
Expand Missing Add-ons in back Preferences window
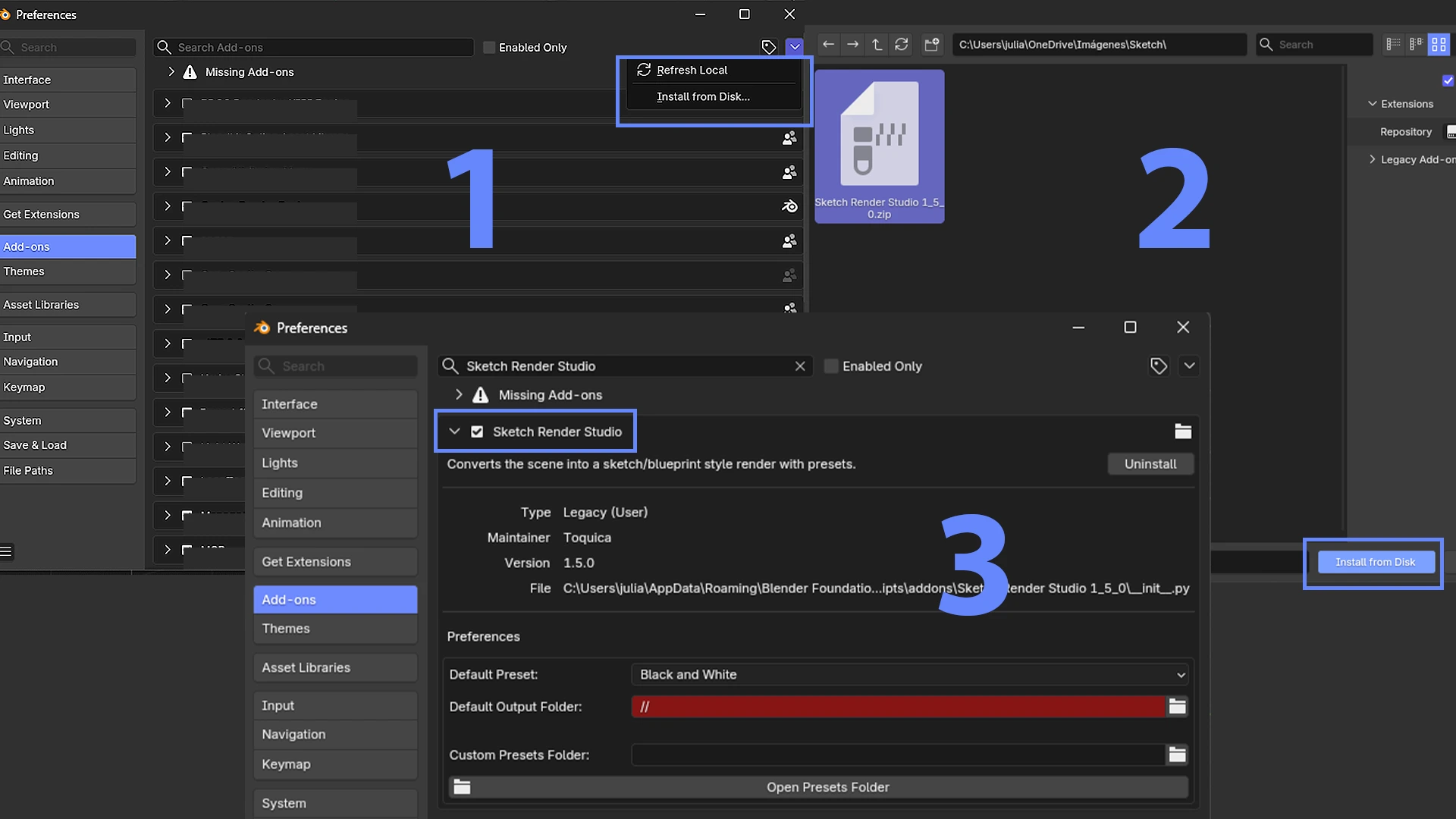(x=171, y=72)
